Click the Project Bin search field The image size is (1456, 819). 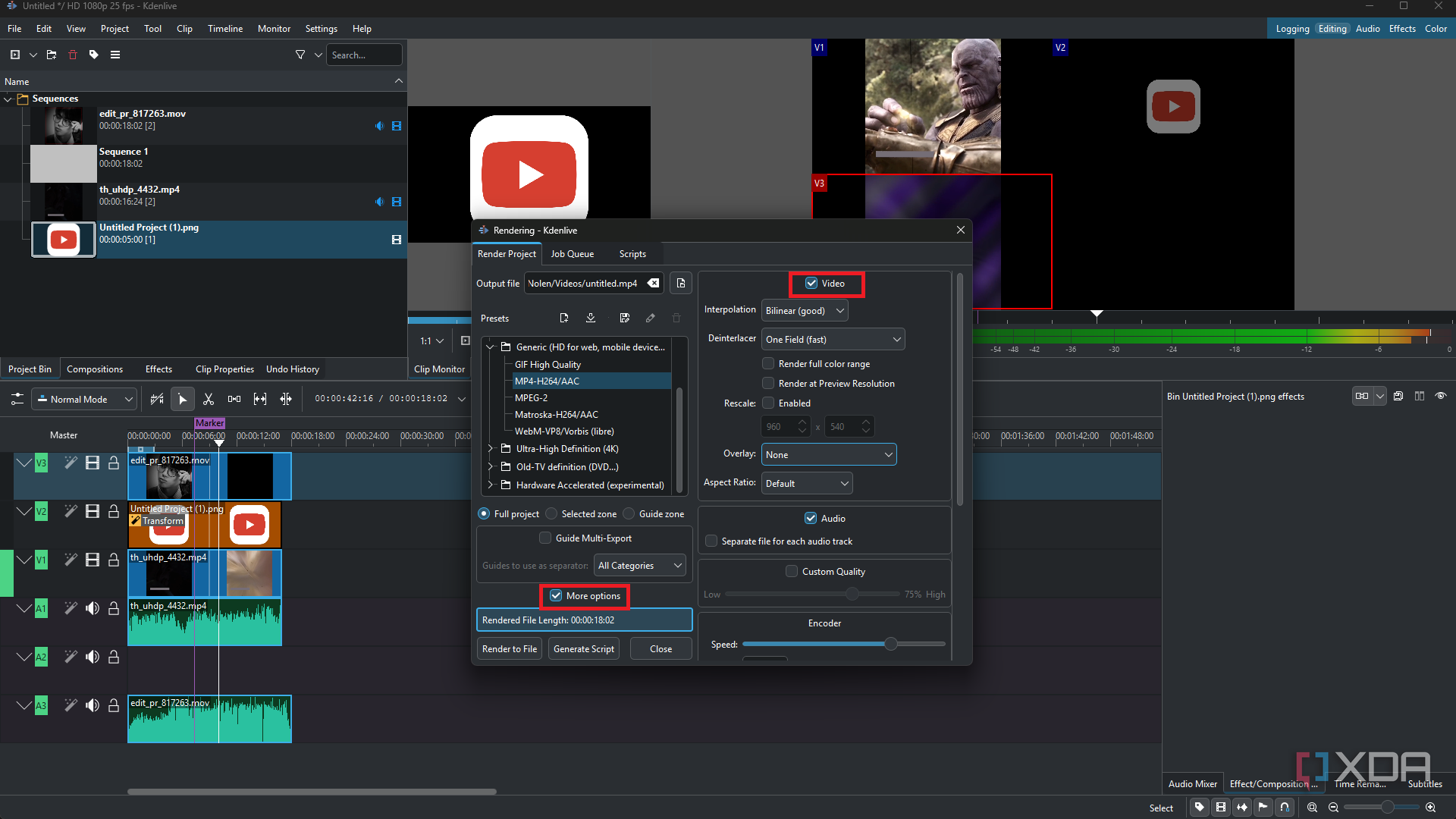(364, 55)
